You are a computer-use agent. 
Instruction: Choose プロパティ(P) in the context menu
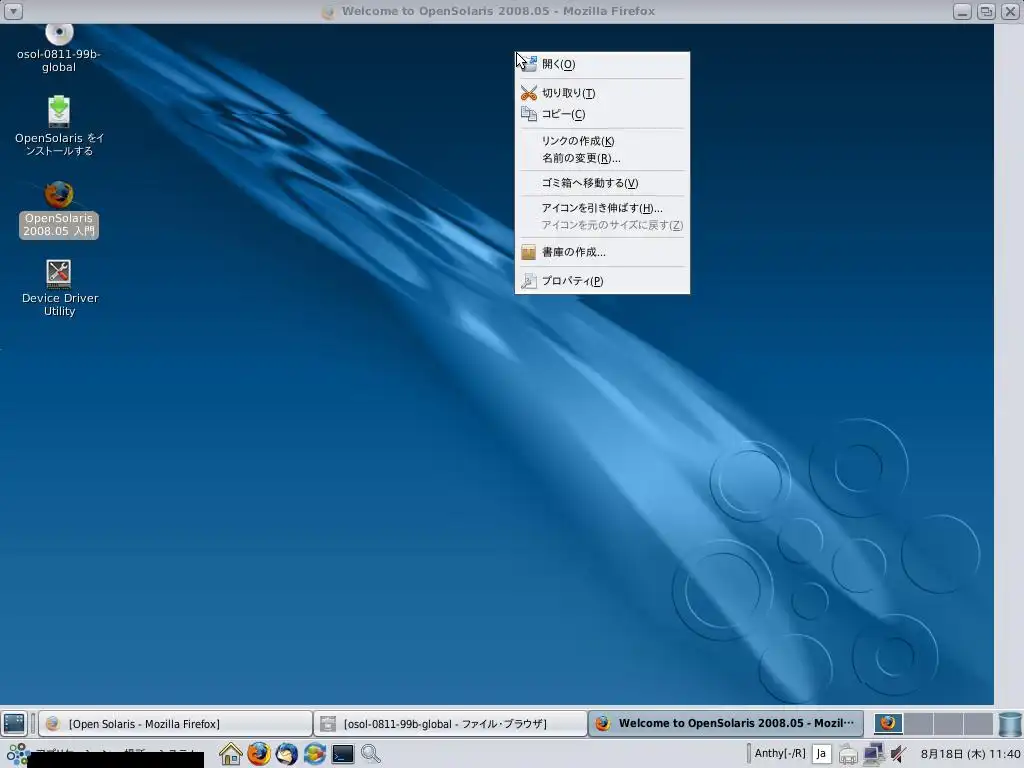click(x=602, y=281)
